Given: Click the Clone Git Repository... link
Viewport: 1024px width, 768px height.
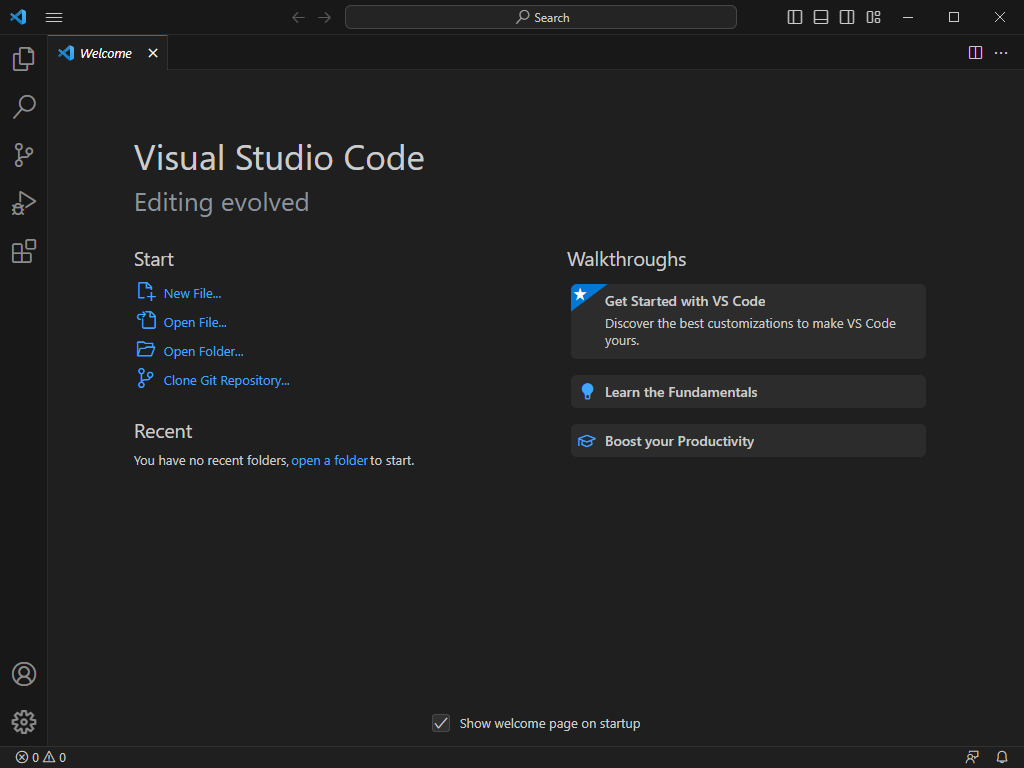Looking at the screenshot, I should 226,380.
